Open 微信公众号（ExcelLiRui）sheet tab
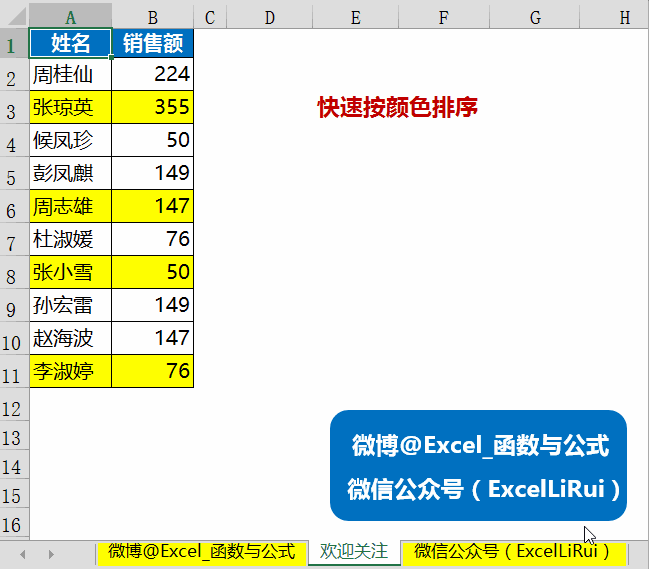 (x=513, y=552)
